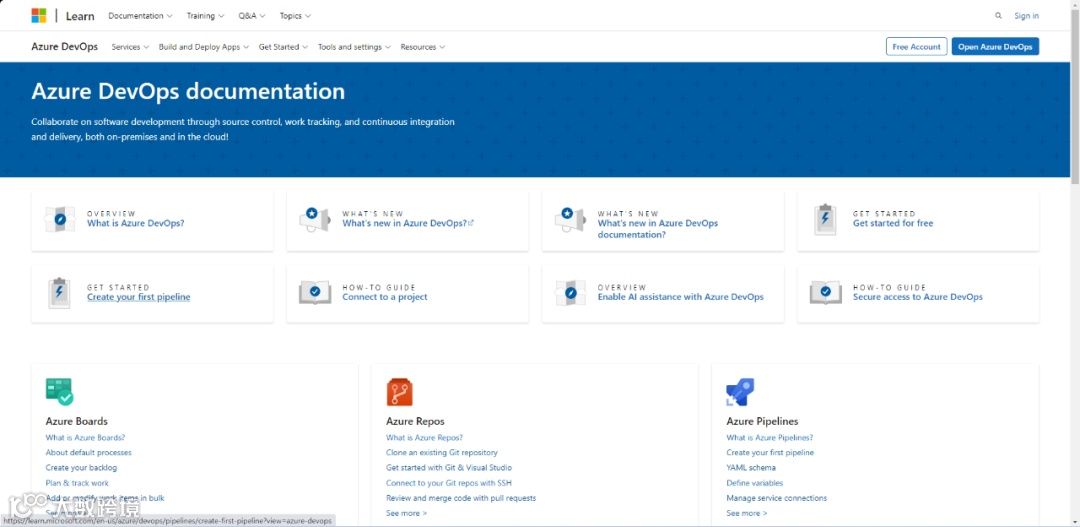
Task: Open the Resources dropdown menu
Action: click(422, 47)
